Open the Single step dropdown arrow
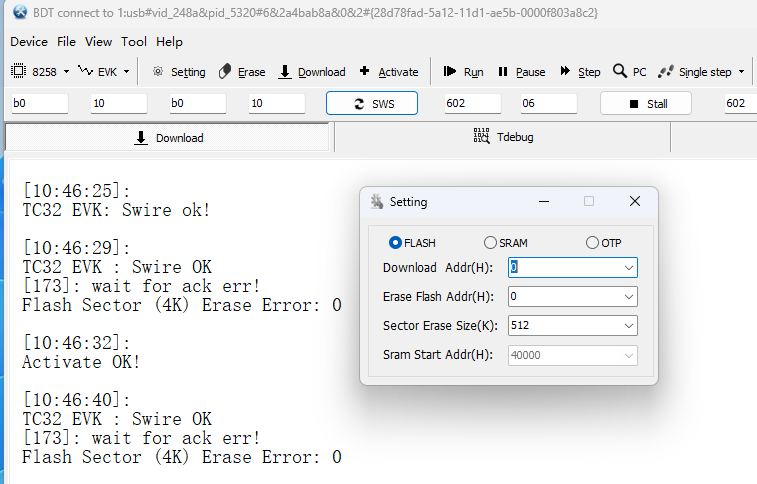Screen dimensions: 757x484 pyautogui.click(x=741, y=72)
